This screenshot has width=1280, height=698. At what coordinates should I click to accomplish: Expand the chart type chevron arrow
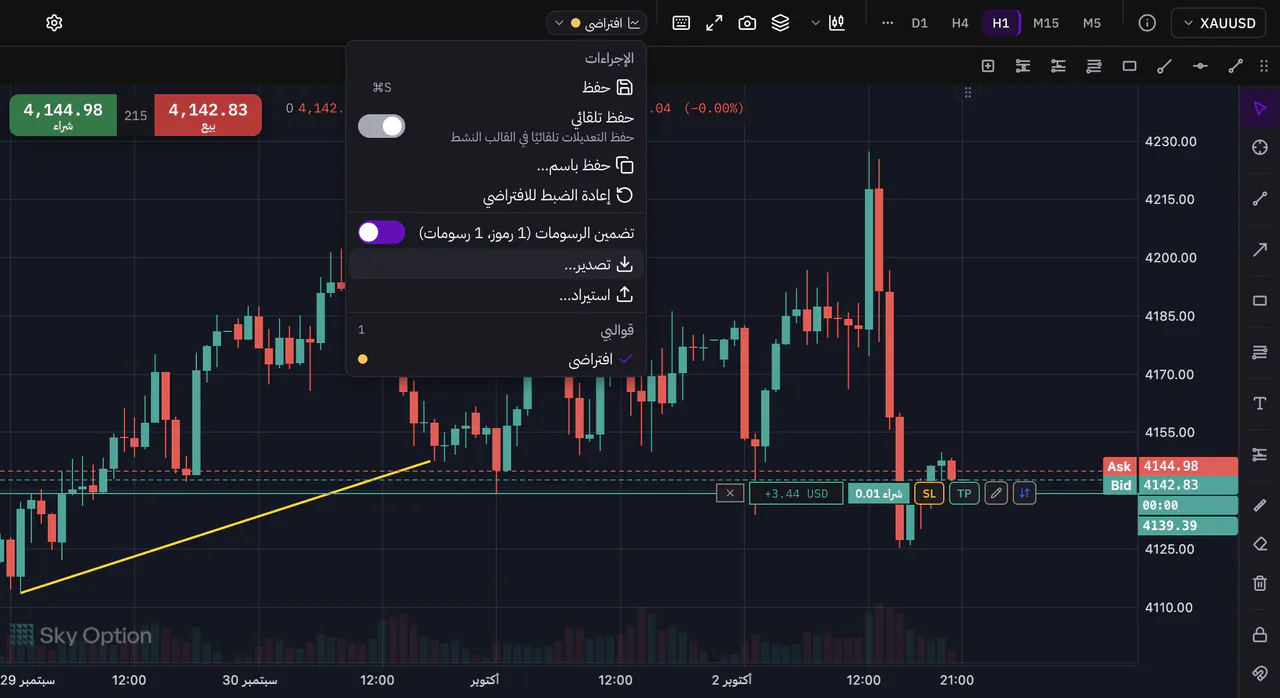815,23
